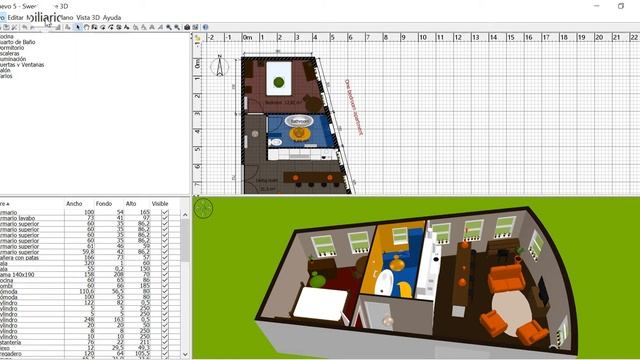This screenshot has height=360, width=640.
Task: Click the name column header with sort arrow
Action: pos(32,203)
